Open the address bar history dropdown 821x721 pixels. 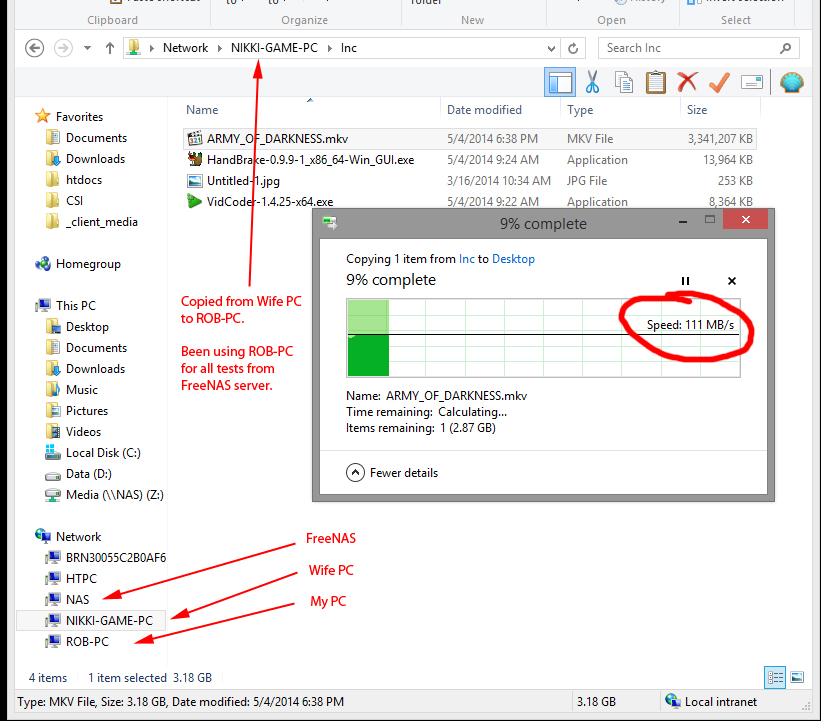551,49
